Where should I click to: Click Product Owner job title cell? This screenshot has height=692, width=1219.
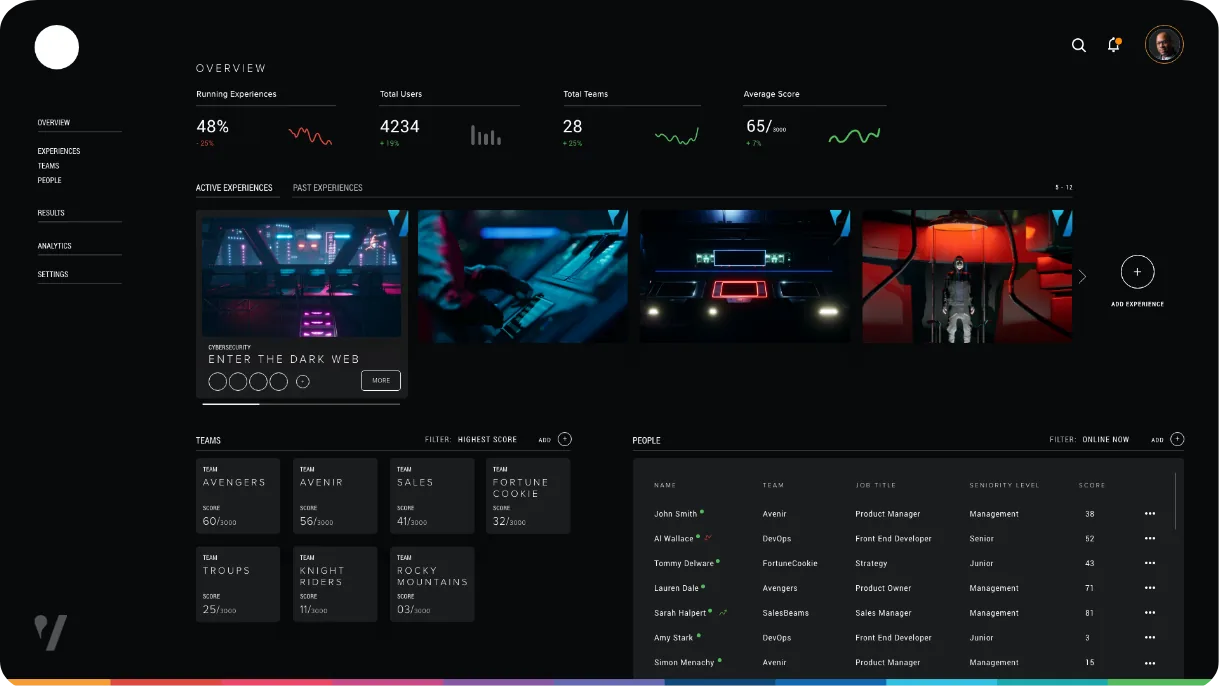tap(883, 588)
